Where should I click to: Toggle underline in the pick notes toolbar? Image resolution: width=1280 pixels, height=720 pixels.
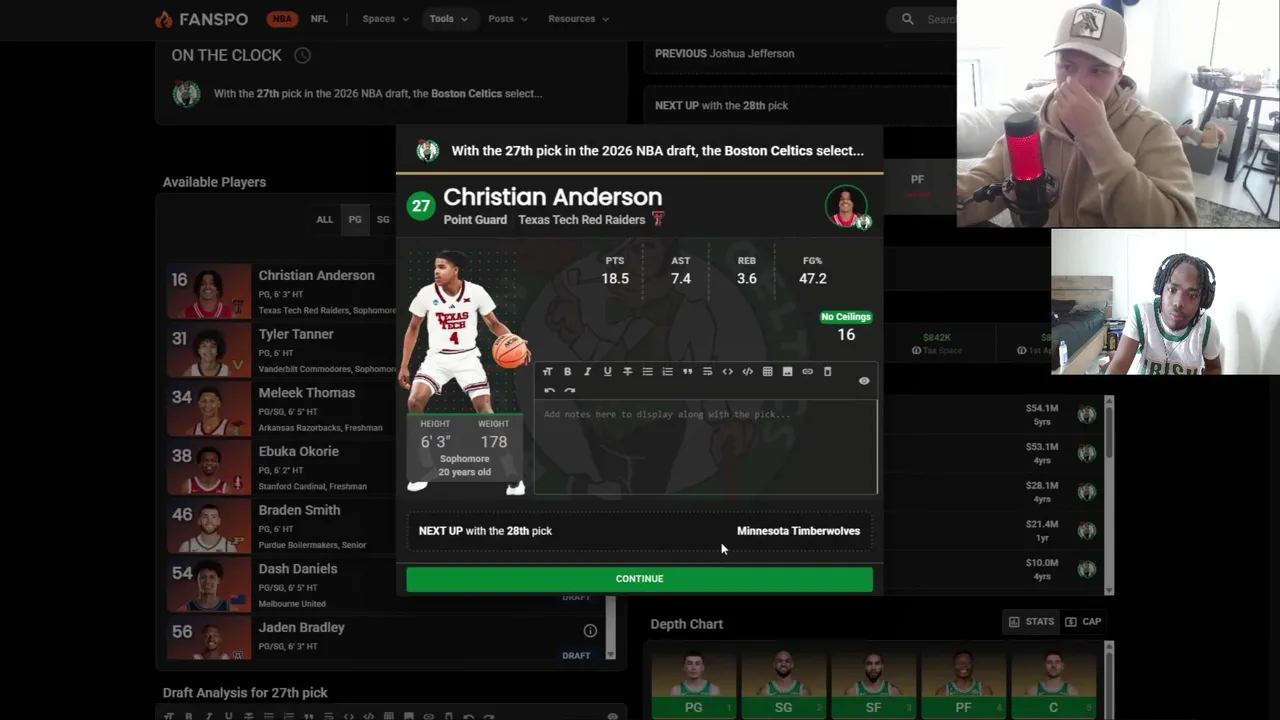tap(607, 372)
